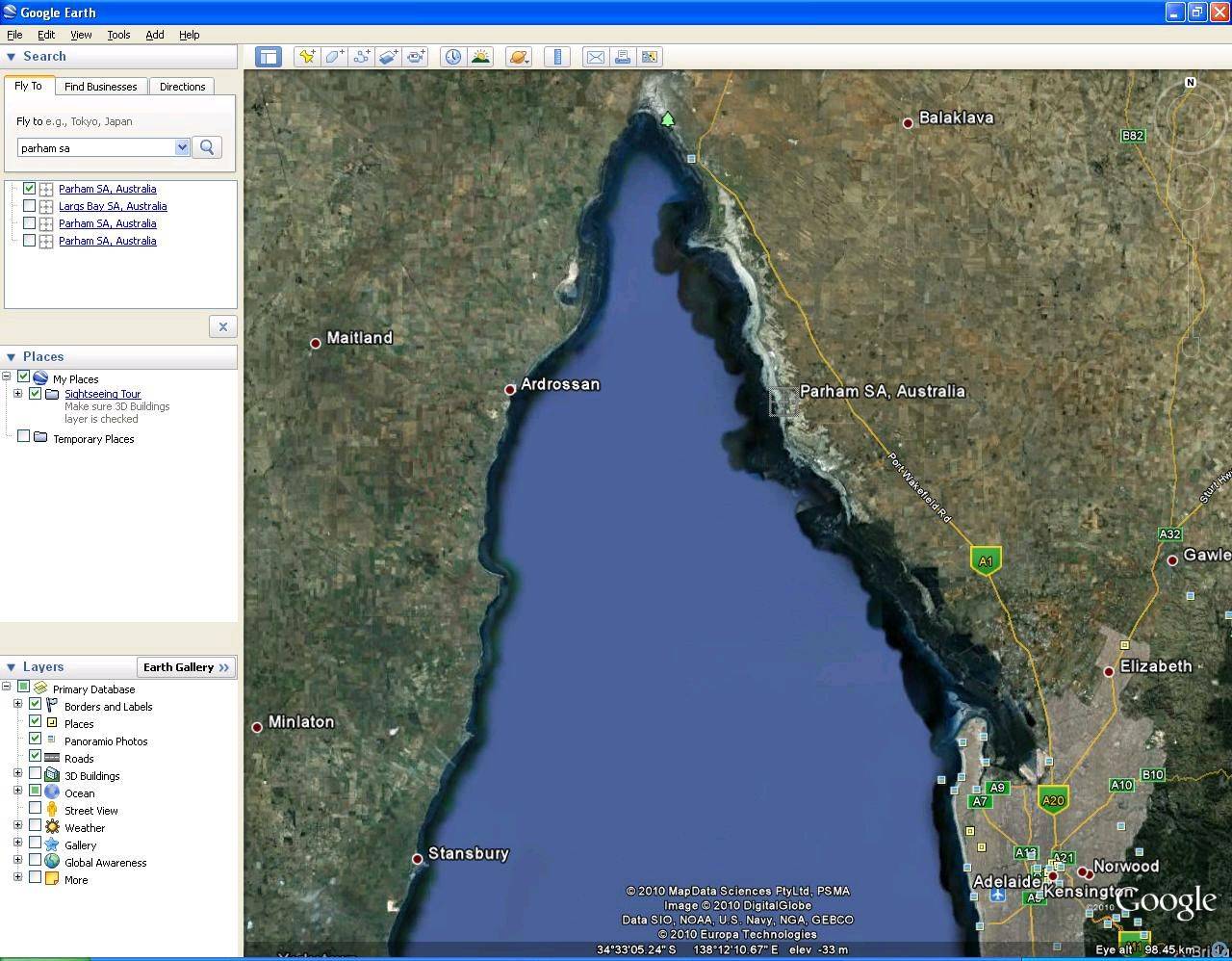1232x961 pixels.
Task: Show historical imagery with clock icon
Action: (452, 57)
